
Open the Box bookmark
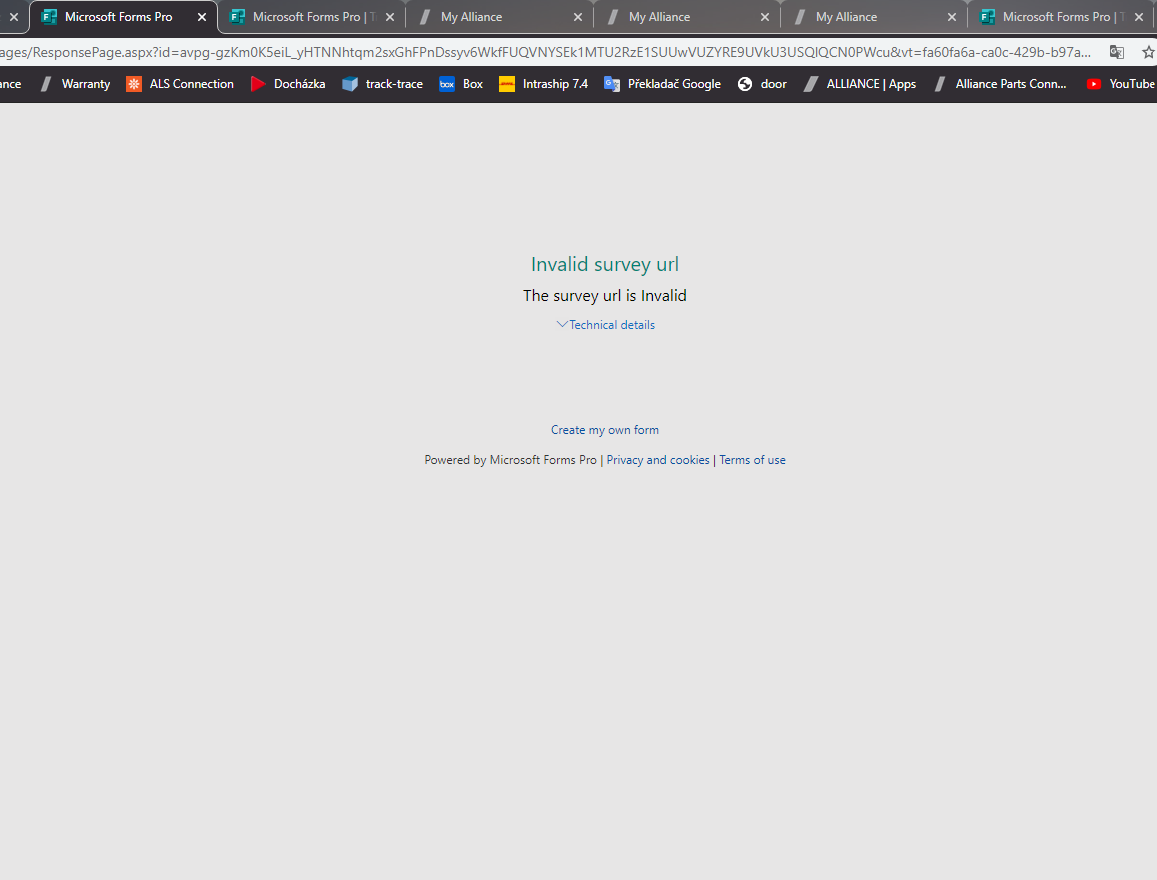pos(461,84)
